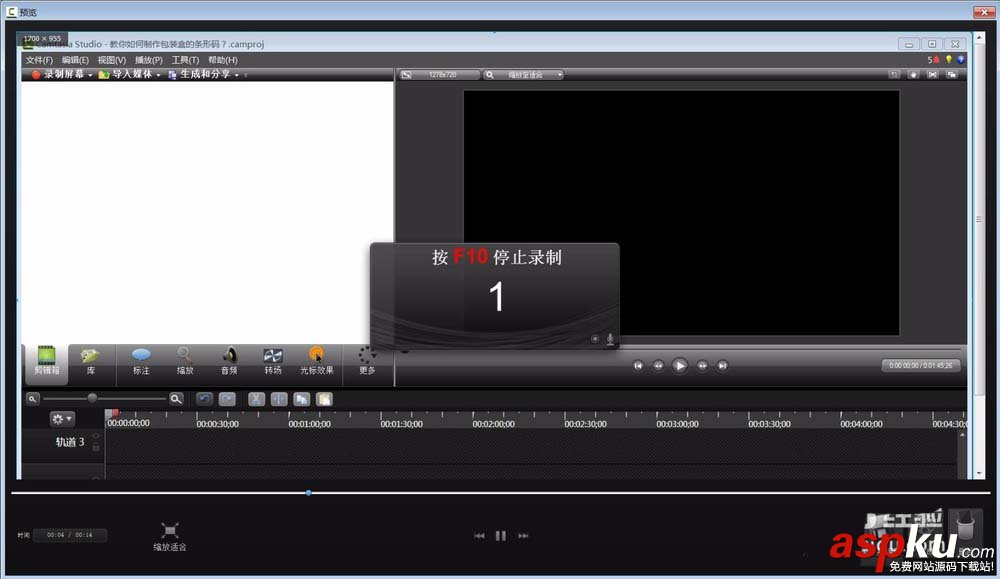Click the 1278x720 editing dimensions button
This screenshot has height=579, width=1000.
point(439,75)
